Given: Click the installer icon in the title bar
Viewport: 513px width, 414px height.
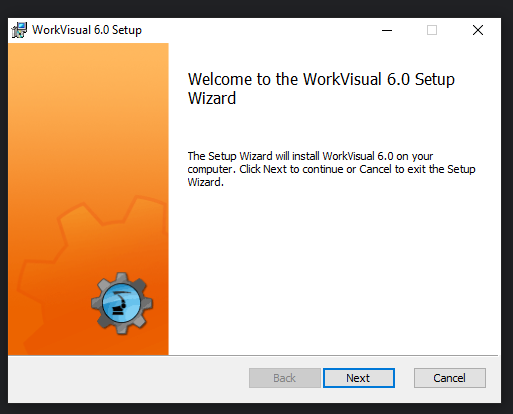Looking at the screenshot, I should coord(19,30).
